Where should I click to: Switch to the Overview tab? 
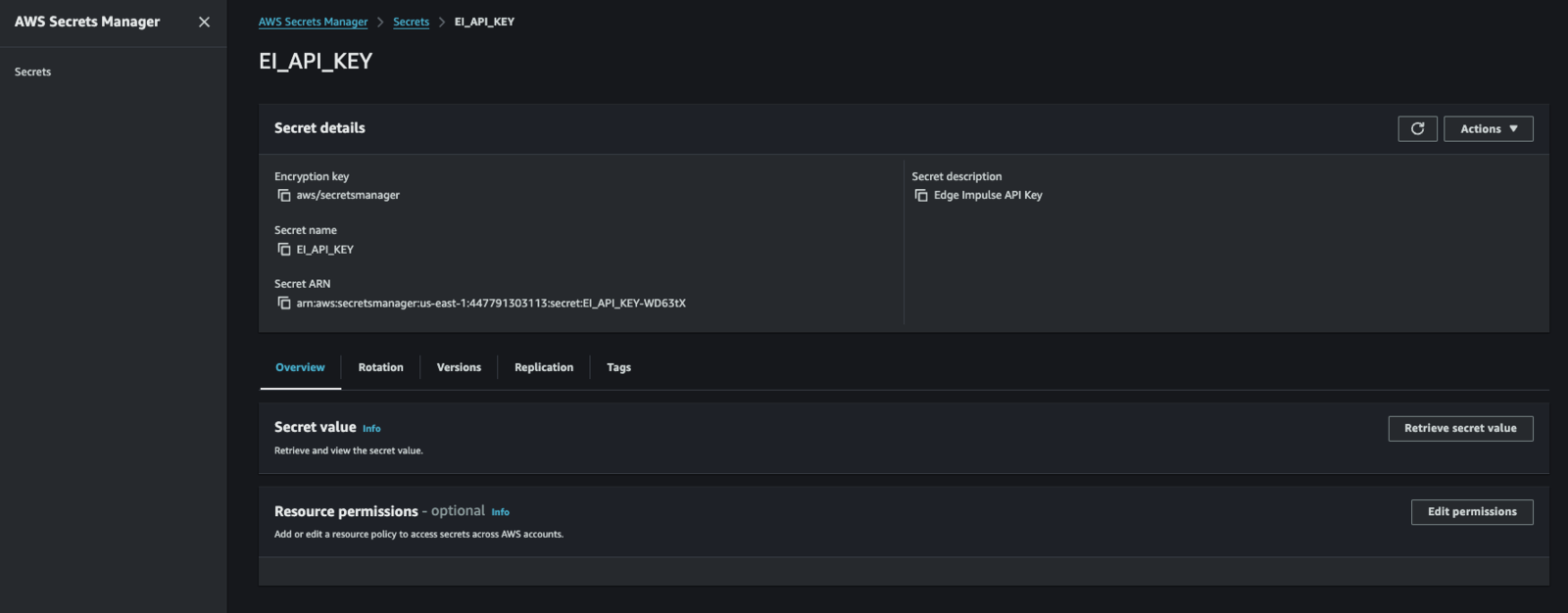click(300, 367)
